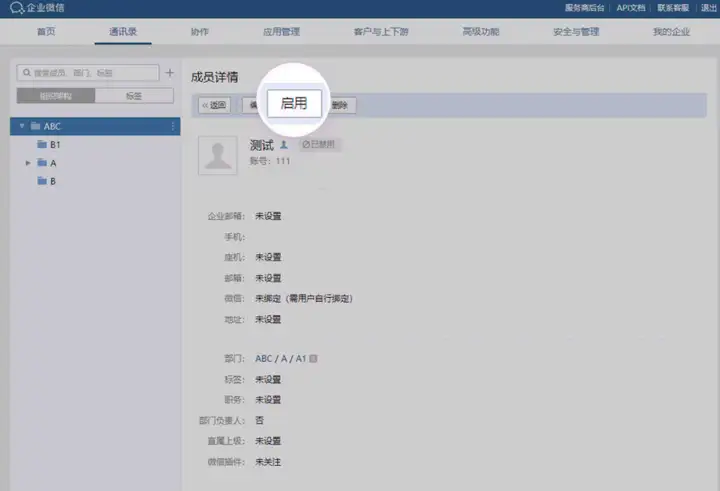Expand the A department tree node

[x=28, y=163]
